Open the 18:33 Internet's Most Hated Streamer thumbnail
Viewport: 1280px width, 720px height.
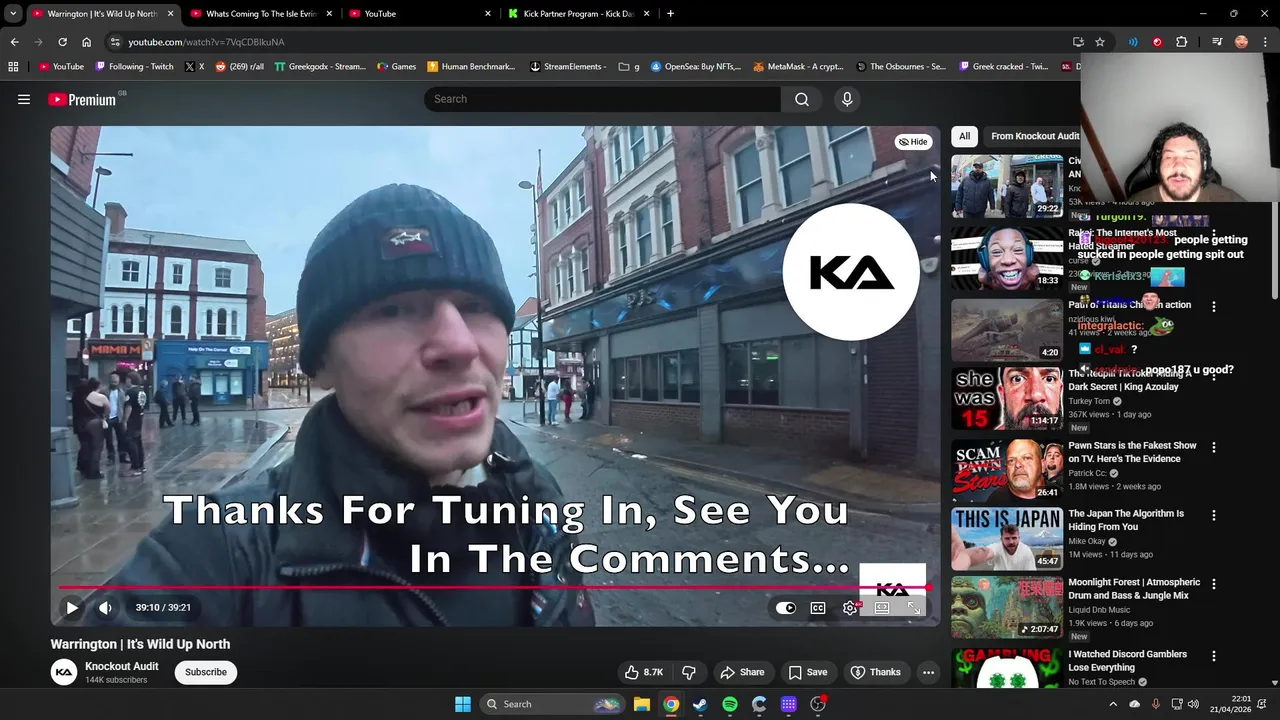coord(1007,258)
